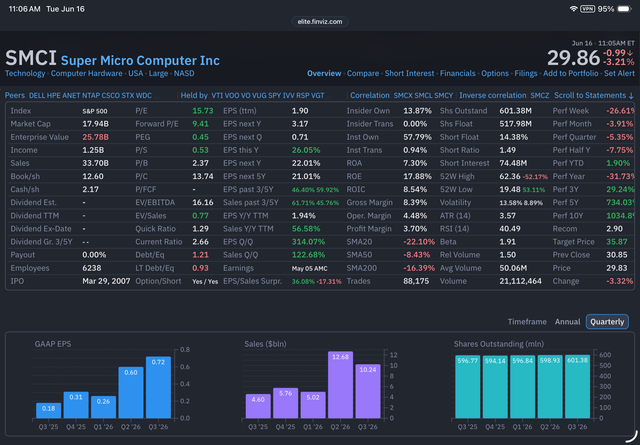The height and width of the screenshot is (445, 640).
Task: Open the IVV fund link
Action: [288, 96]
